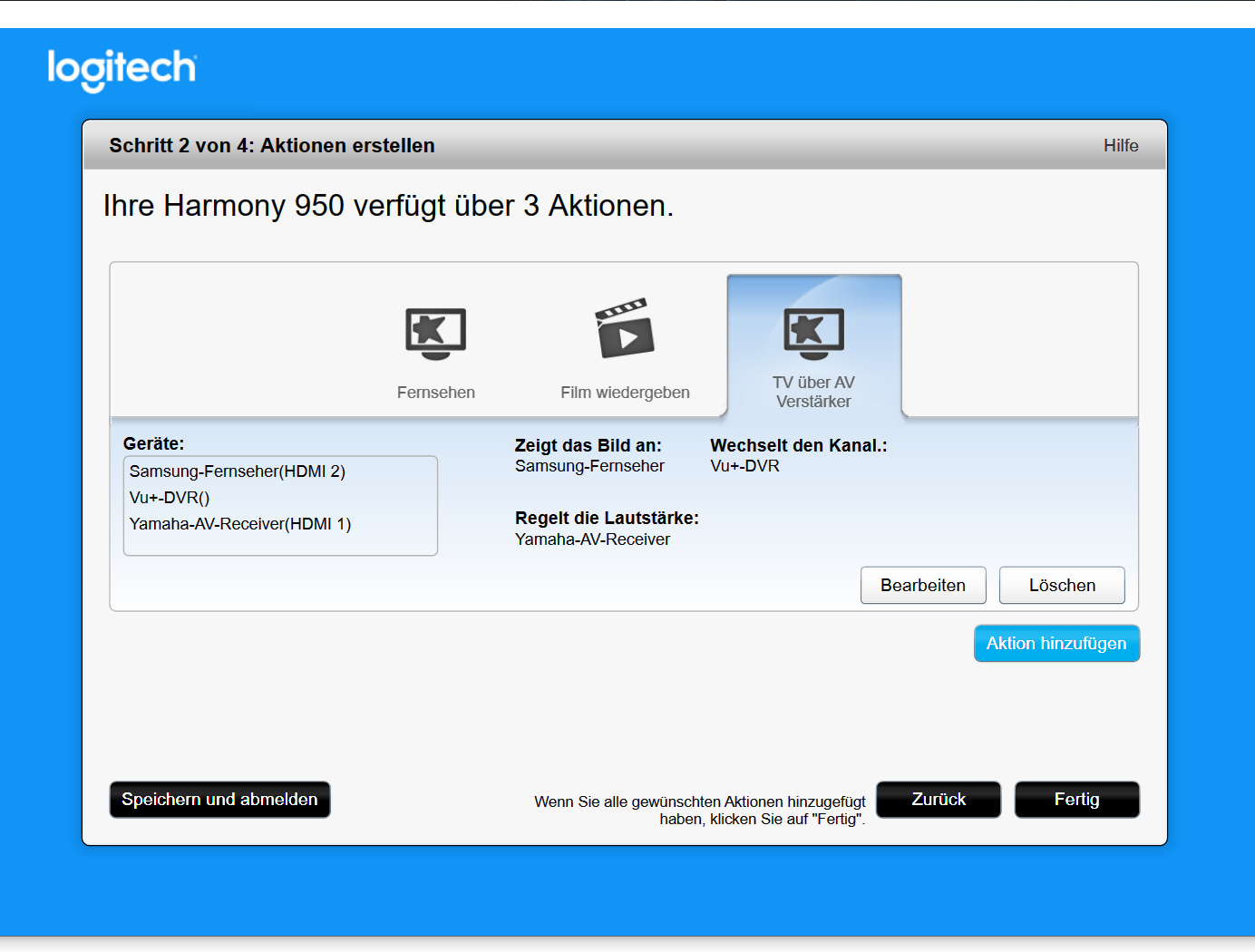Click the Zeigt das Bild an: label
Screen dimensions: 1255x952
(588, 445)
